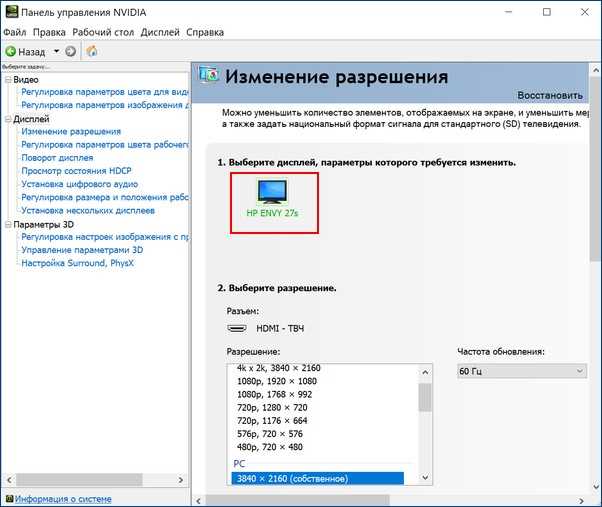The width and height of the screenshot is (602, 507).
Task: Collapse the Видео tree section
Action: click(7, 80)
